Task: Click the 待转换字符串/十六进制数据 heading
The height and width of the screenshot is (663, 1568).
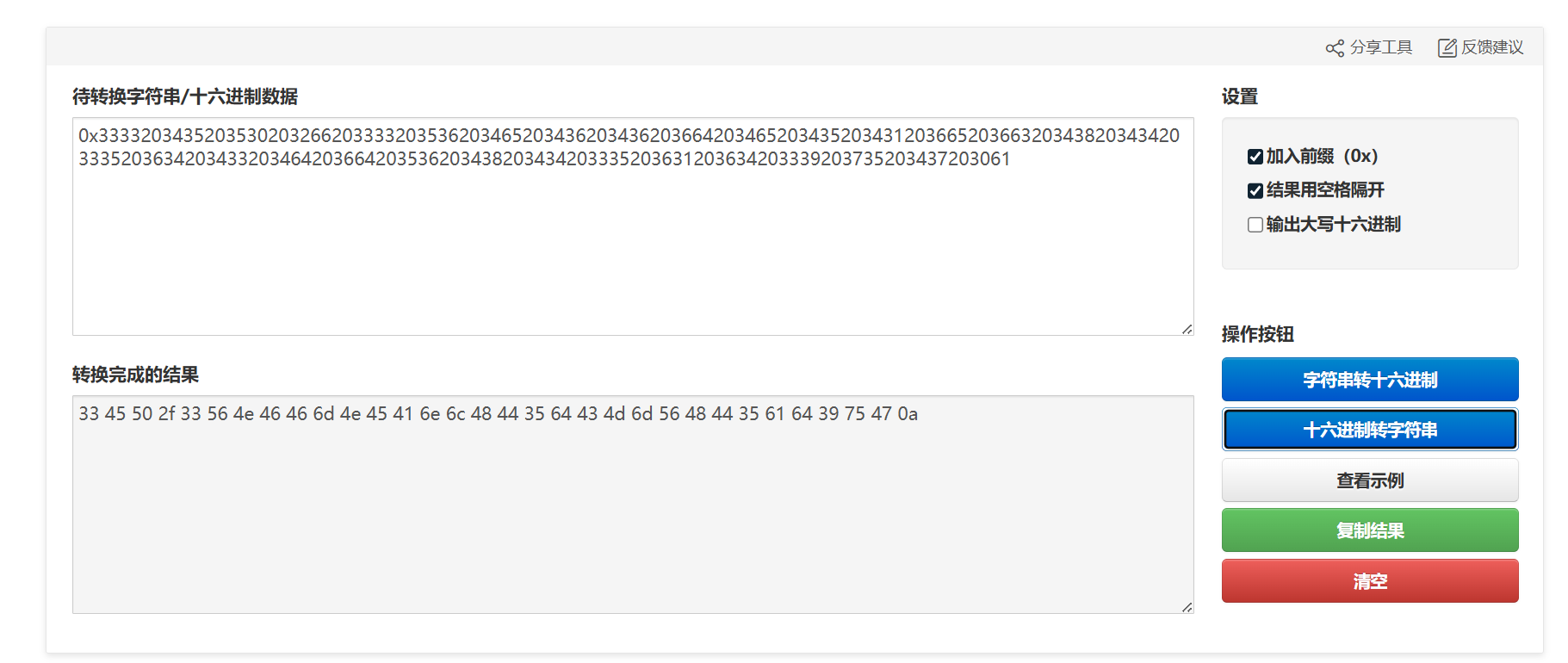Action: tap(185, 96)
